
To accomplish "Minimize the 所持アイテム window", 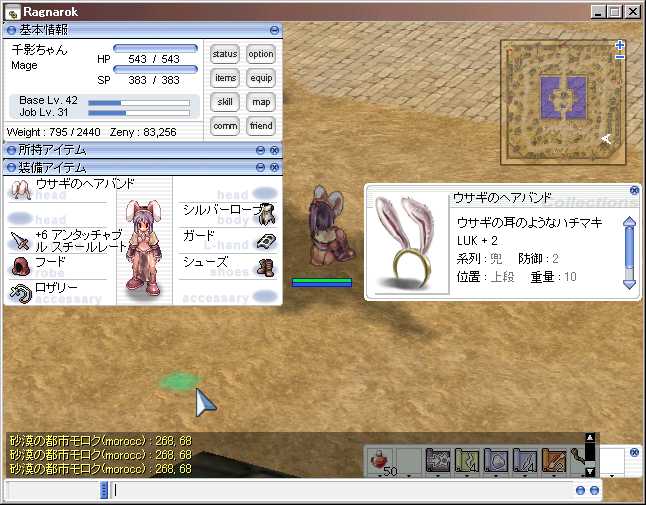I will pos(260,150).
